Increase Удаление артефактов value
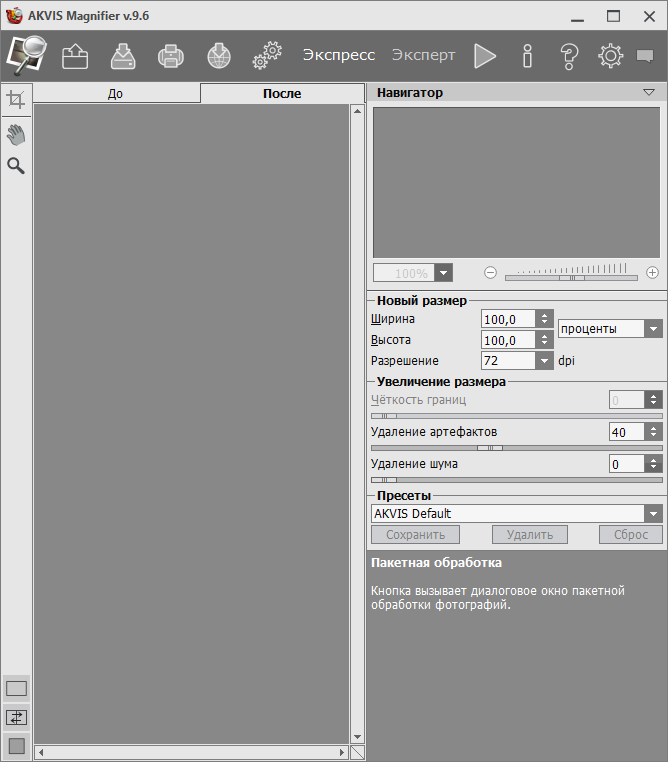Screen dimensions: 668x762 653,428
